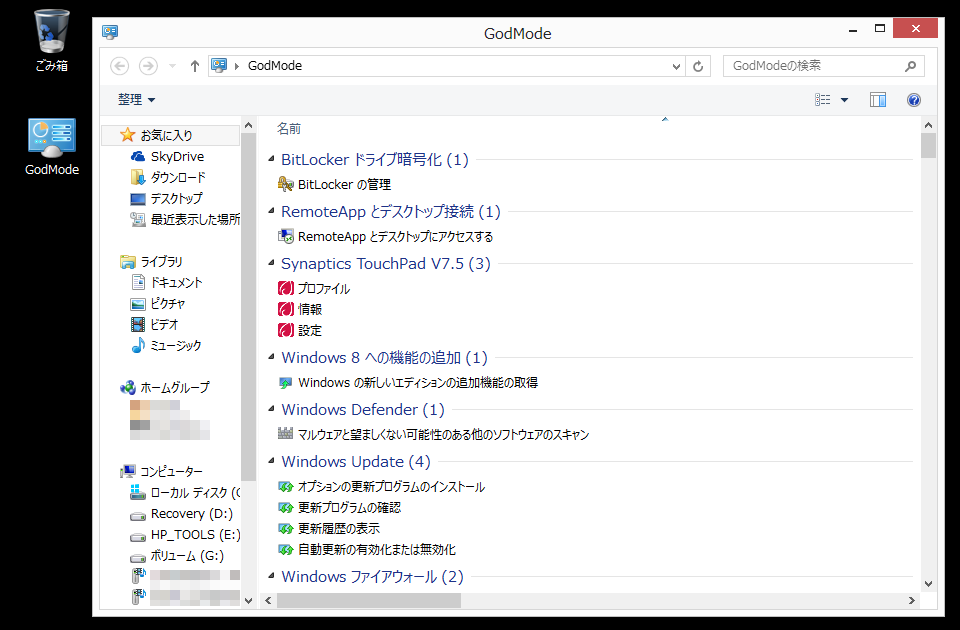960x630 pixels.
Task: Open the view options dropdown arrow
Action: click(844, 100)
